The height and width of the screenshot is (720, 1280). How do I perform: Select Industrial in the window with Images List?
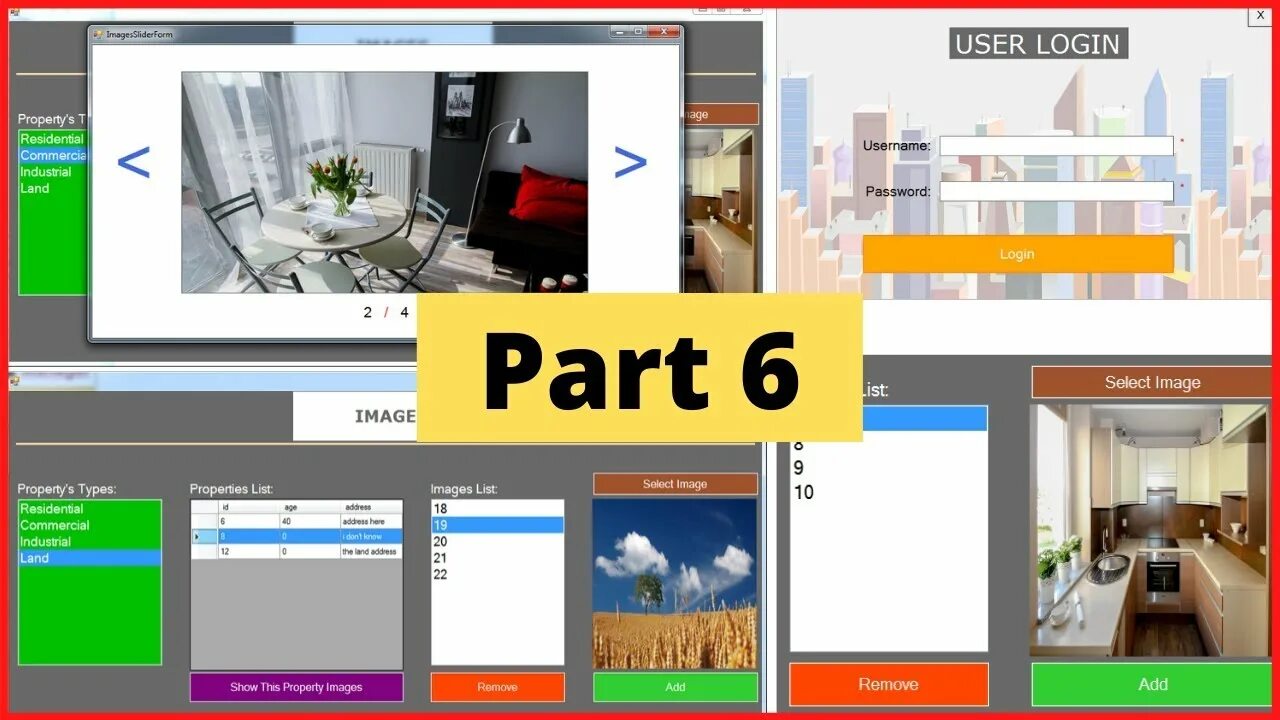tap(89, 542)
